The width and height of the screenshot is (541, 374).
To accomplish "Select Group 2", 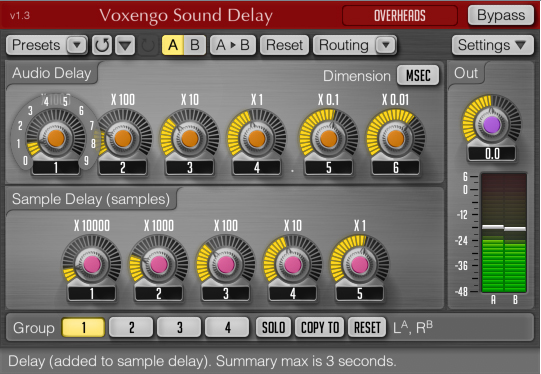I will (x=131, y=327).
